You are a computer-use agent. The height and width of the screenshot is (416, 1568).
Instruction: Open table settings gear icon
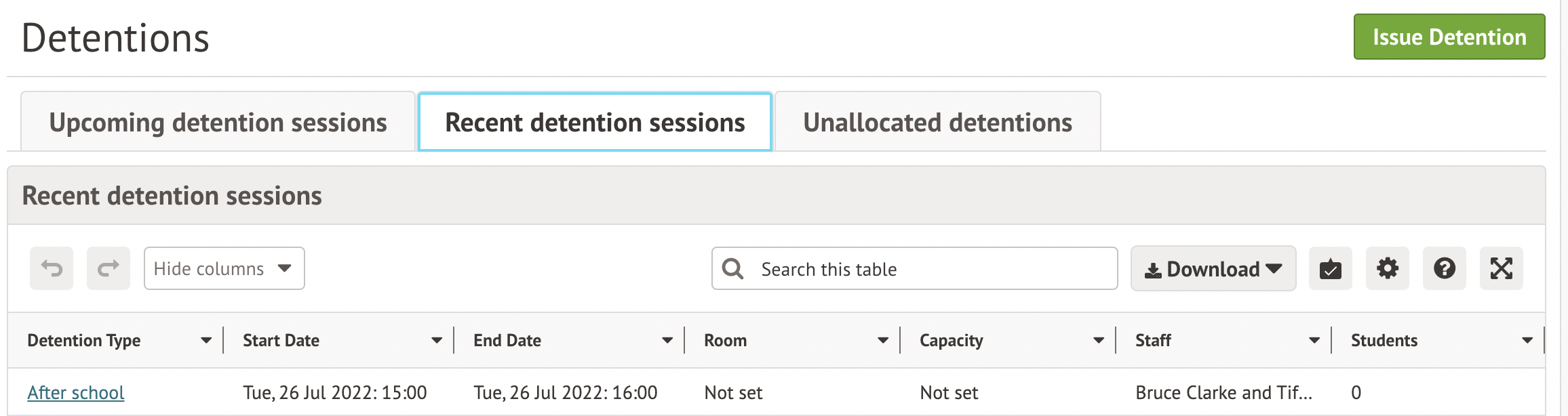pyautogui.click(x=1387, y=269)
